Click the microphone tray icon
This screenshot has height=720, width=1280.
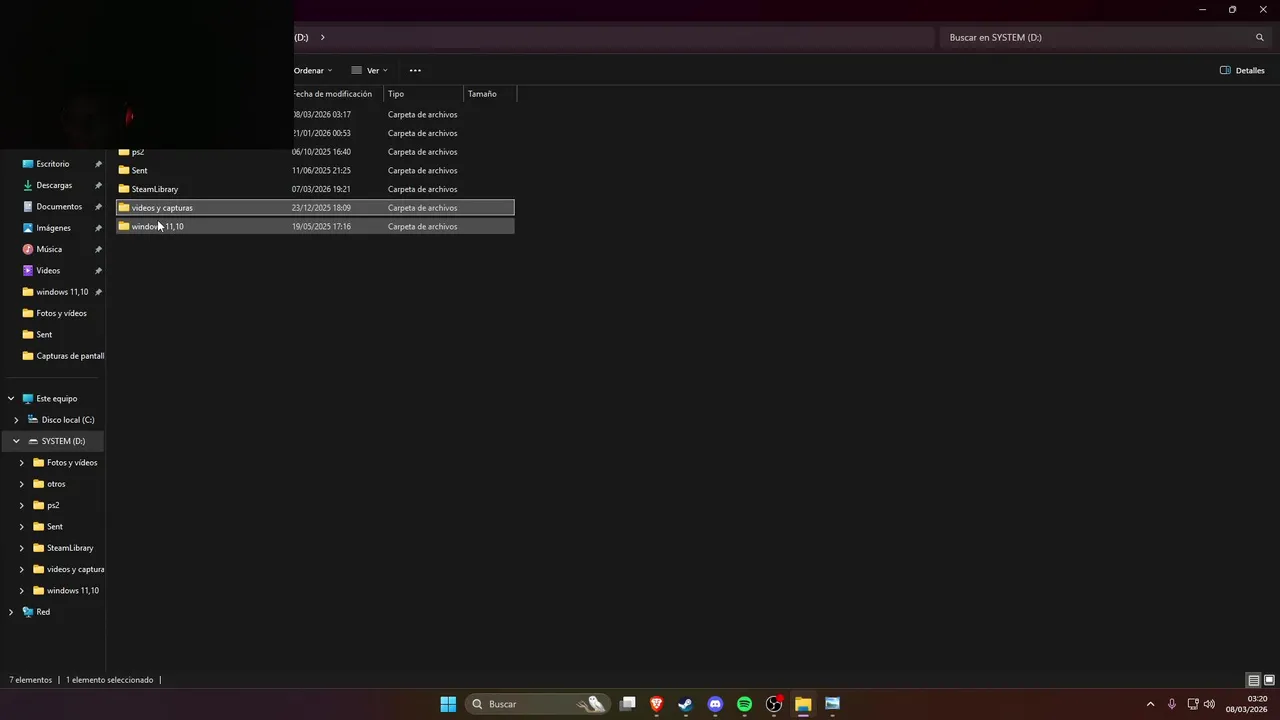point(1171,704)
